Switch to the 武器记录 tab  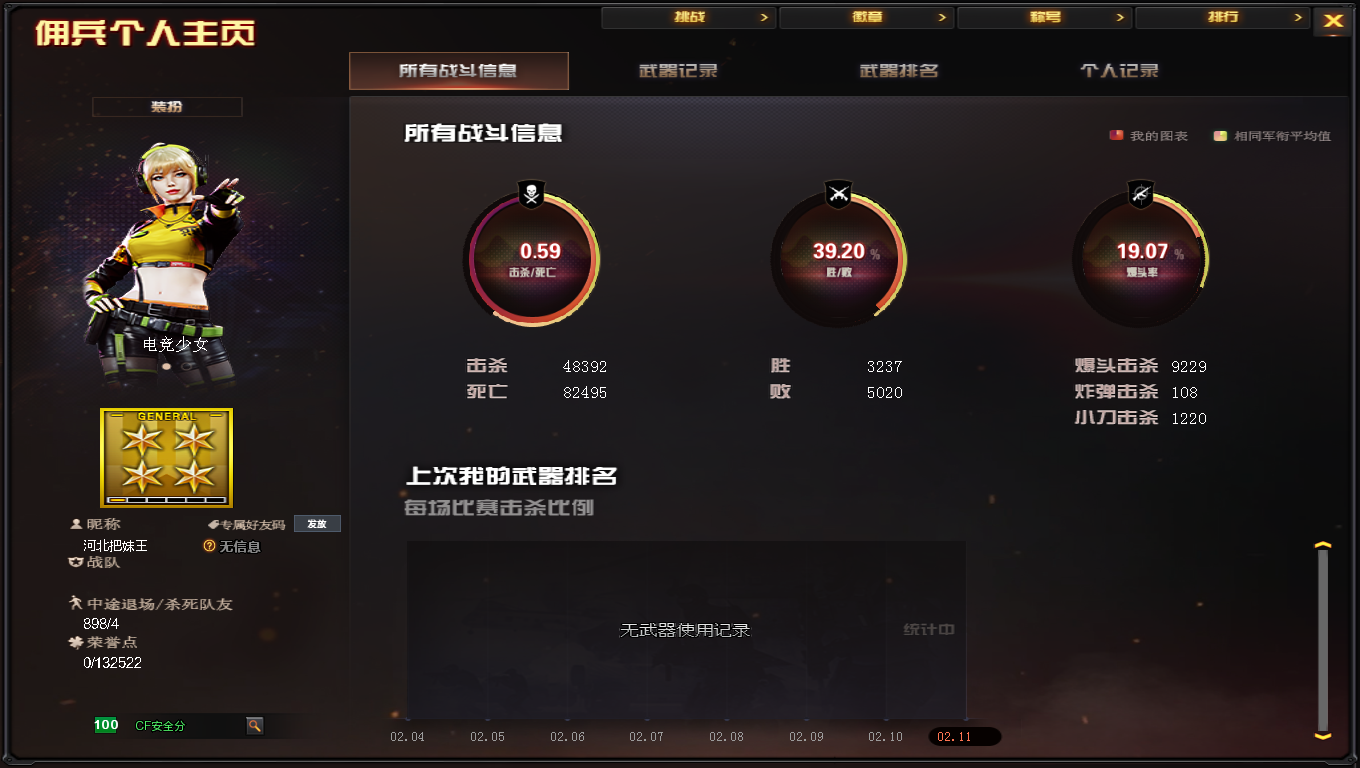tap(678, 71)
